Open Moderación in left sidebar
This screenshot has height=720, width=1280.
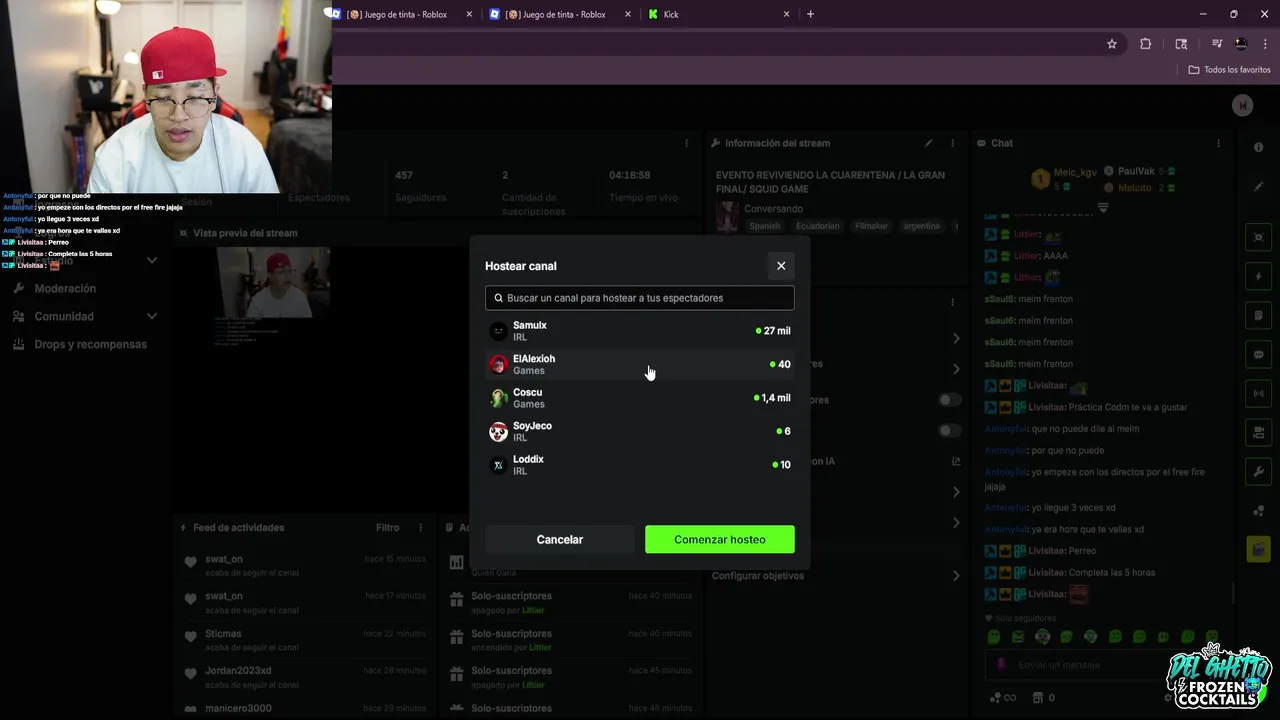(65, 288)
